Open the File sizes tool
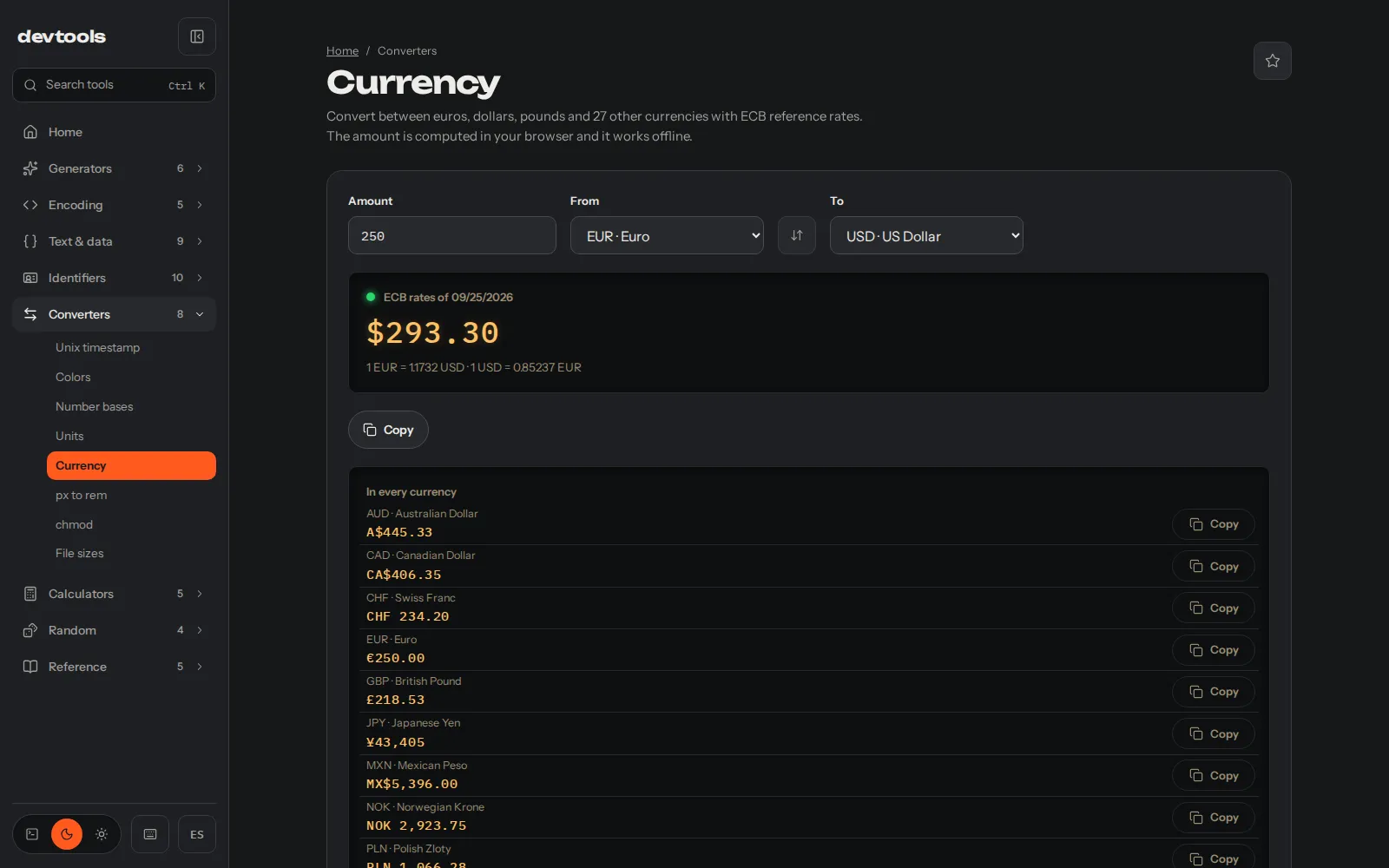 pos(131,553)
